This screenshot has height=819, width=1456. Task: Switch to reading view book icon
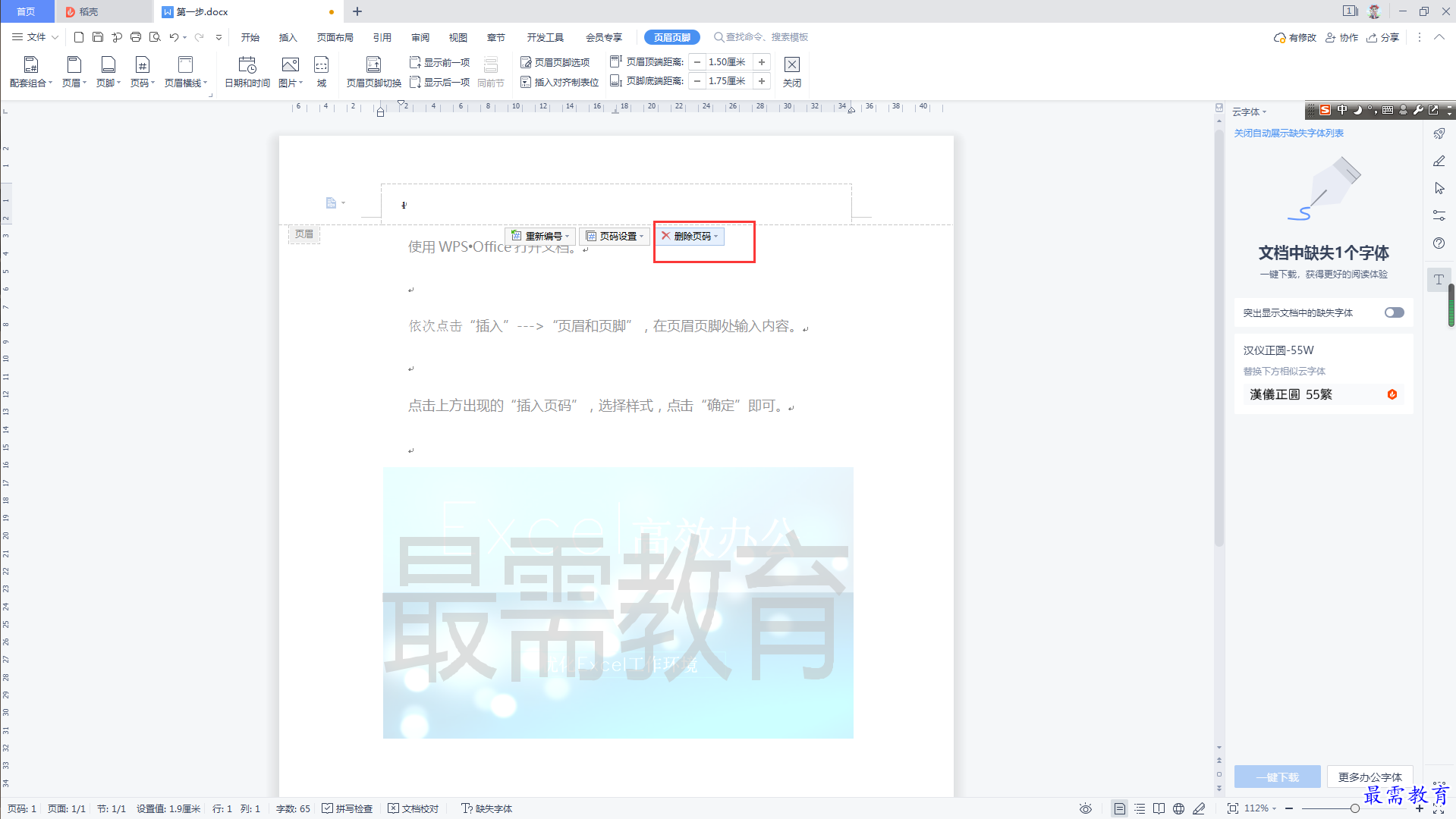(x=1159, y=808)
